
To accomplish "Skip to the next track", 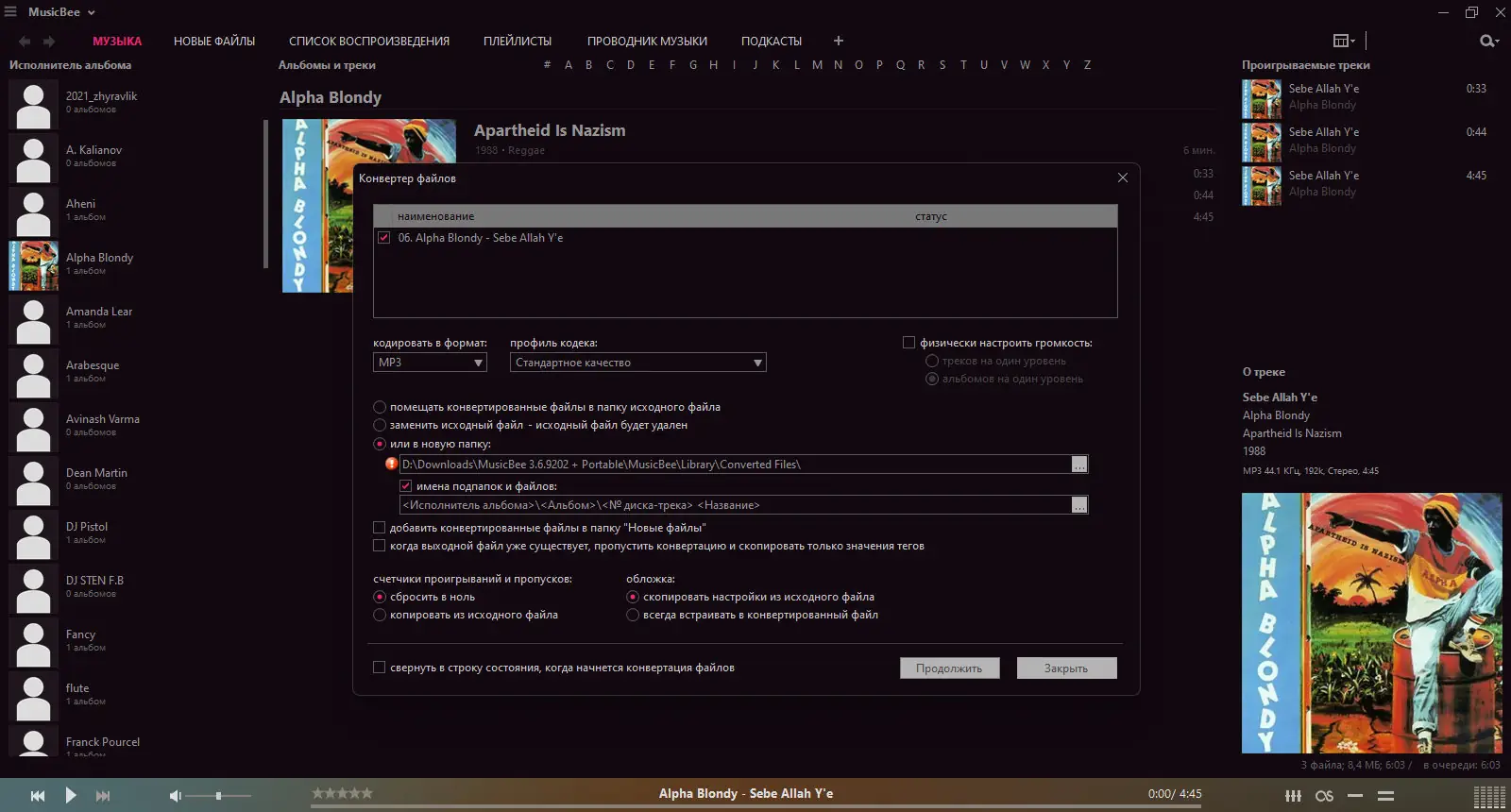I will 103,796.
